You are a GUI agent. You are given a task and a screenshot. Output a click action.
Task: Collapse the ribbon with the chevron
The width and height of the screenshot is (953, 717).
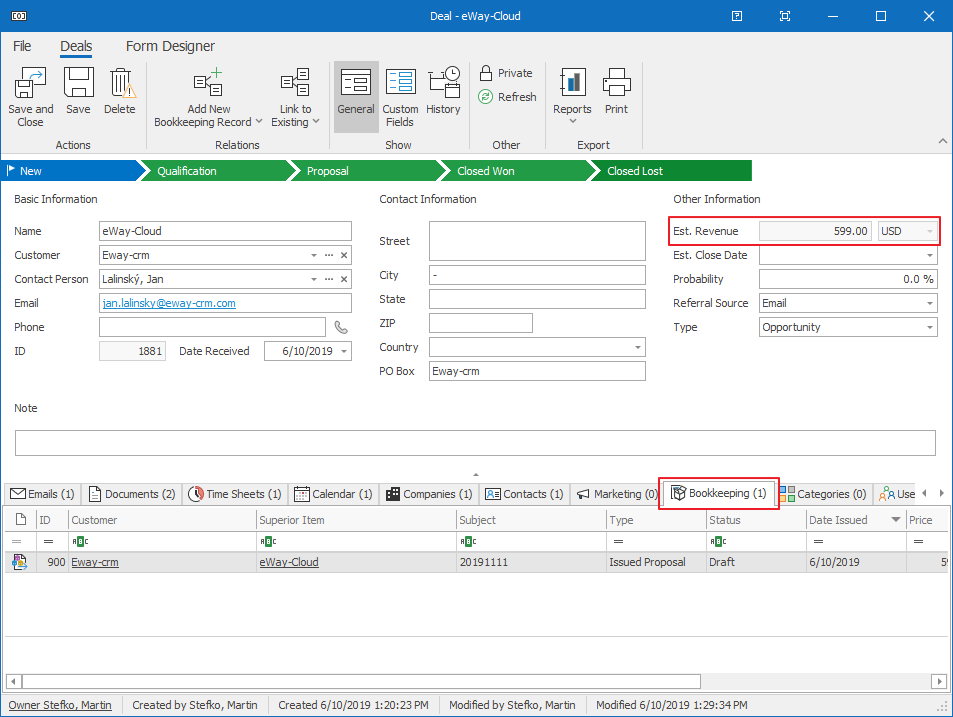pyautogui.click(x=943, y=141)
